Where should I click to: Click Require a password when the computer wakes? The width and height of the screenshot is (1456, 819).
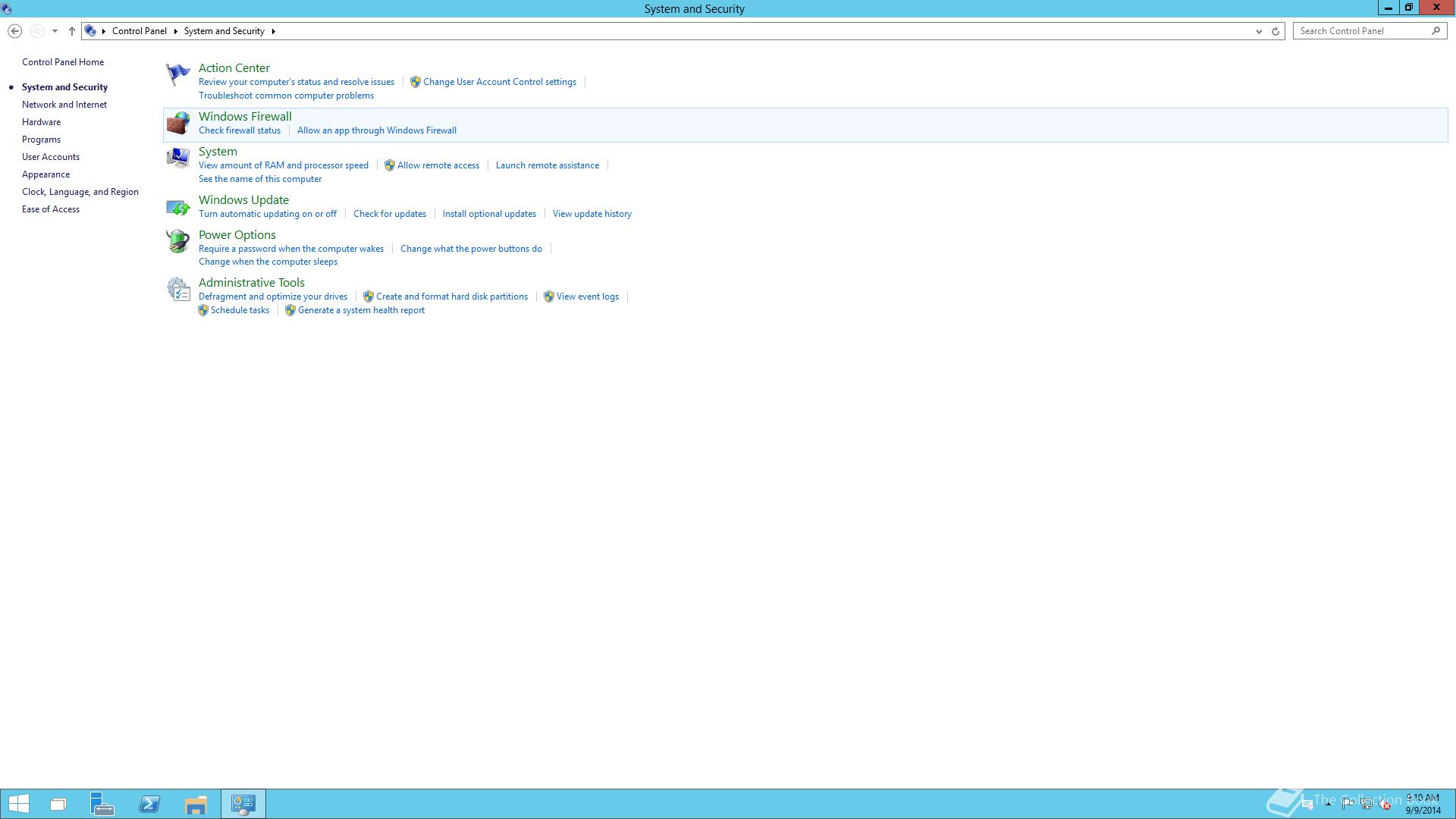tap(291, 249)
